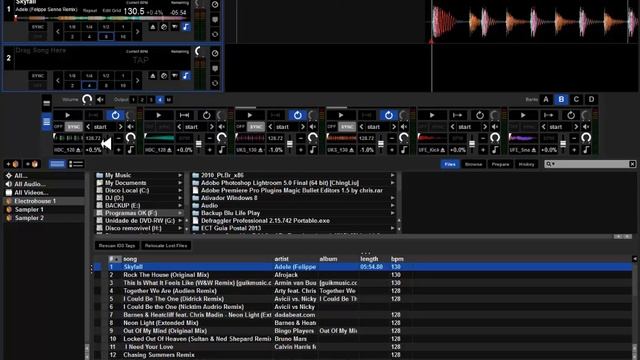Next cue 'start' arrow on first sample slot
The image size is (640, 360).
click(120, 127)
